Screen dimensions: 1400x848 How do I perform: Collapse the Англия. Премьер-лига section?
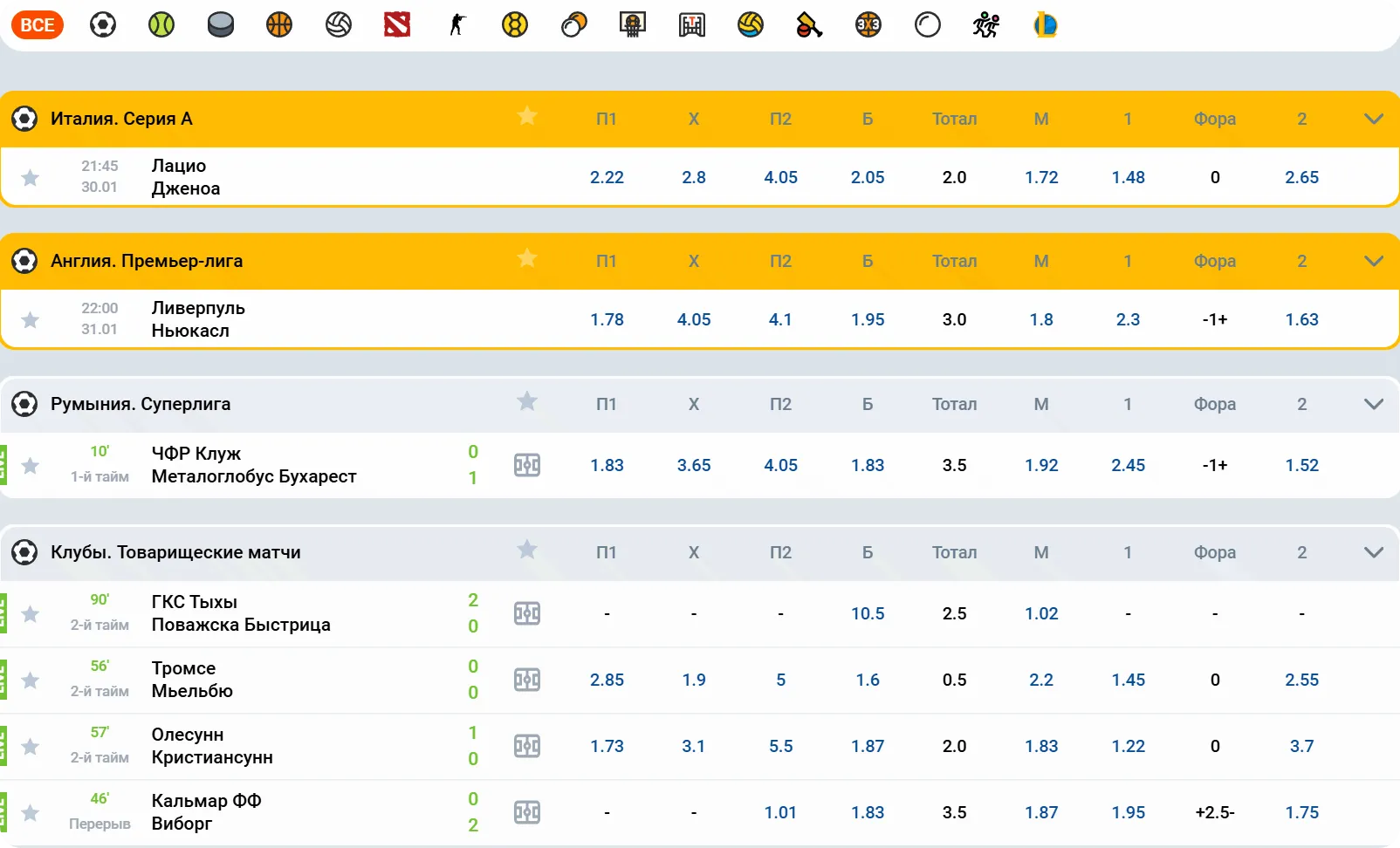1374,261
